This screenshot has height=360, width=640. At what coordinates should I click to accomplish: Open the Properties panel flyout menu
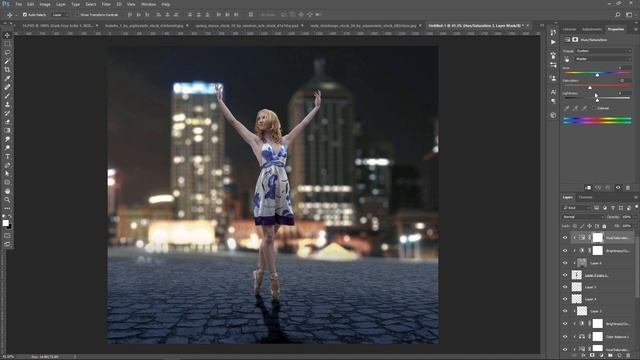636,29
